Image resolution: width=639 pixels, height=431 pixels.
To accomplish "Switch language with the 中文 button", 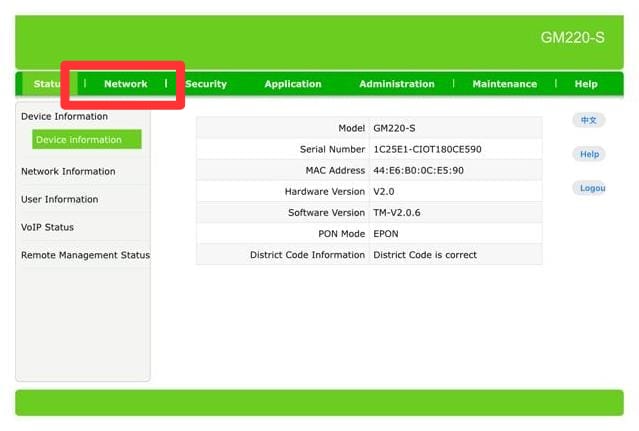I will coord(589,120).
